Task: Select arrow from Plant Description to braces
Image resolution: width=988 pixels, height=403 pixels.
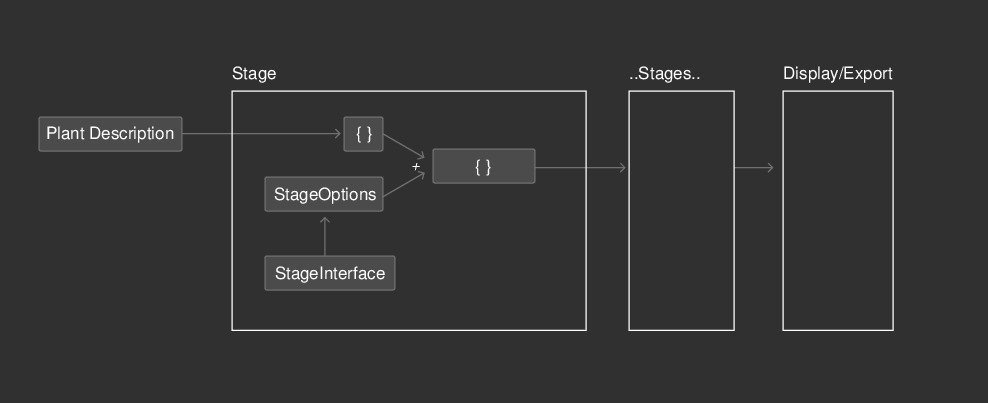Action: [x=261, y=133]
